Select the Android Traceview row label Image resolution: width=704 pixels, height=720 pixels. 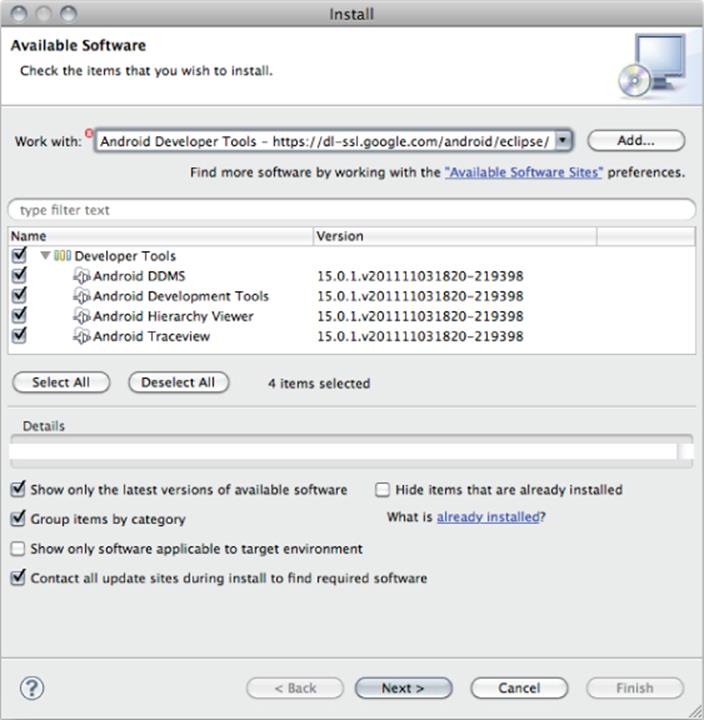click(x=152, y=337)
